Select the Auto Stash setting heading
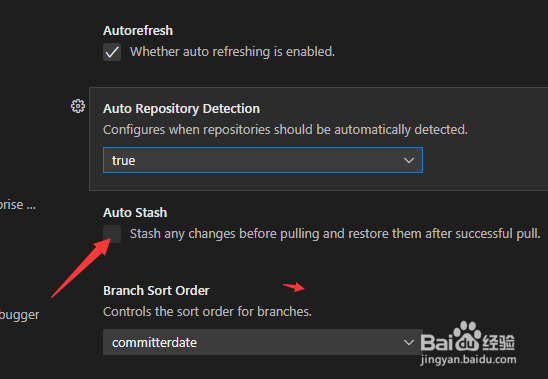 [135, 213]
